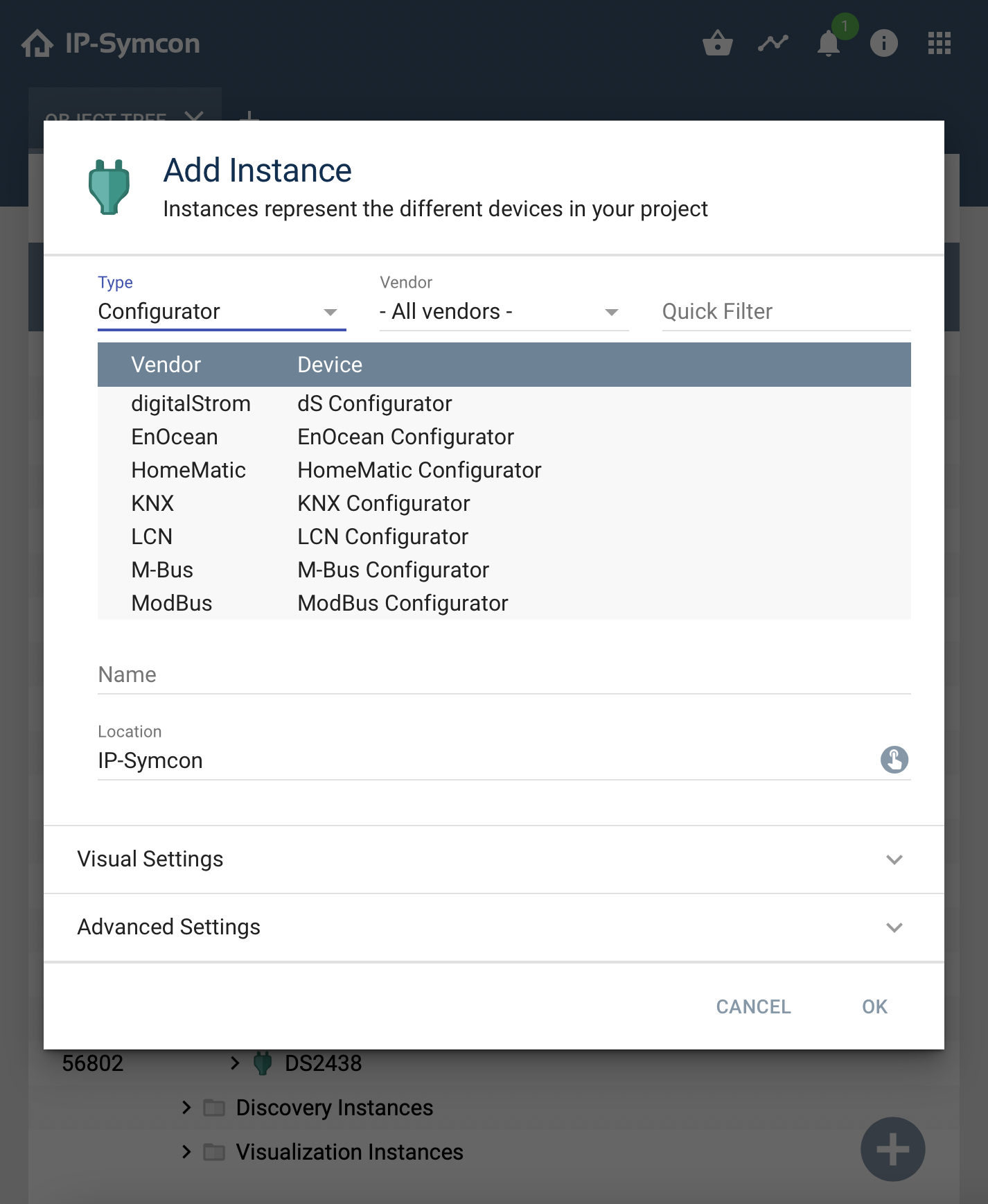The image size is (988, 1204).
Task: Confirm with the OK button
Action: (x=874, y=1006)
